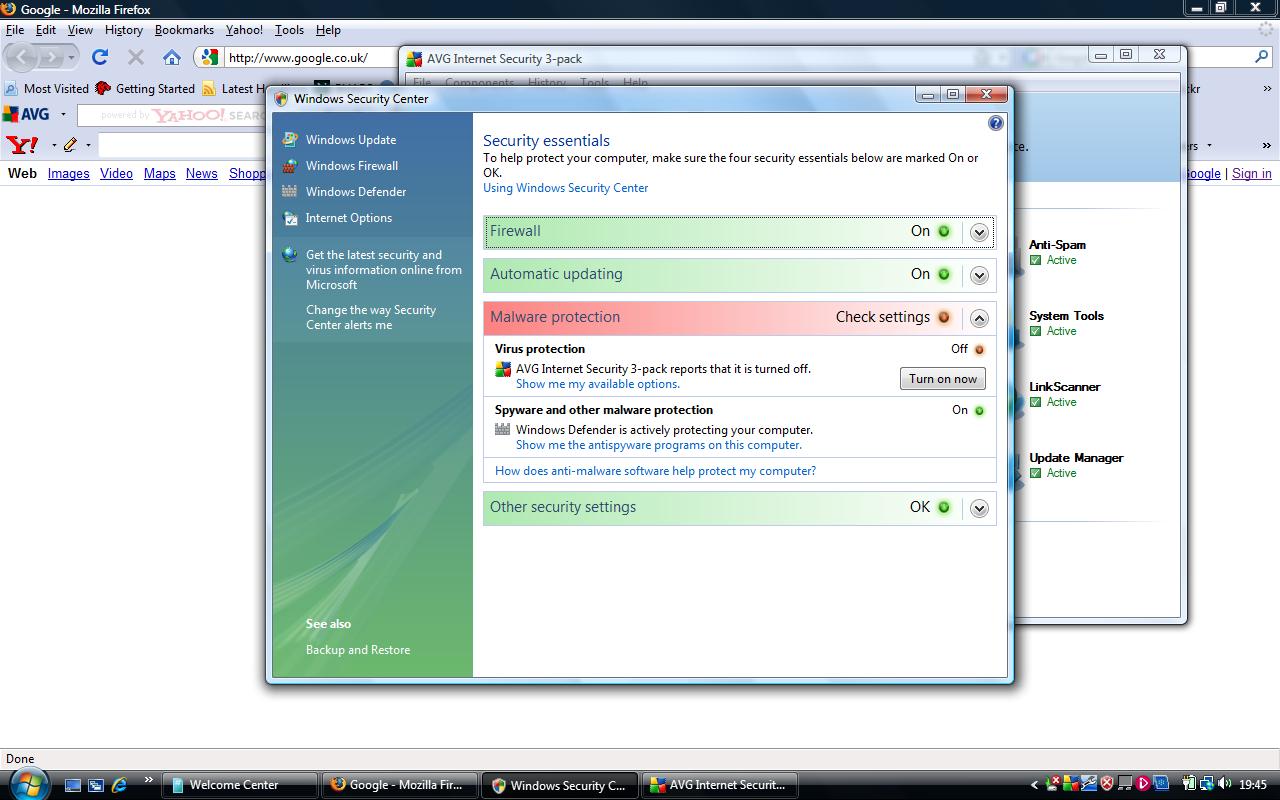
Task: Open Firefox History menu
Action: (x=124, y=30)
